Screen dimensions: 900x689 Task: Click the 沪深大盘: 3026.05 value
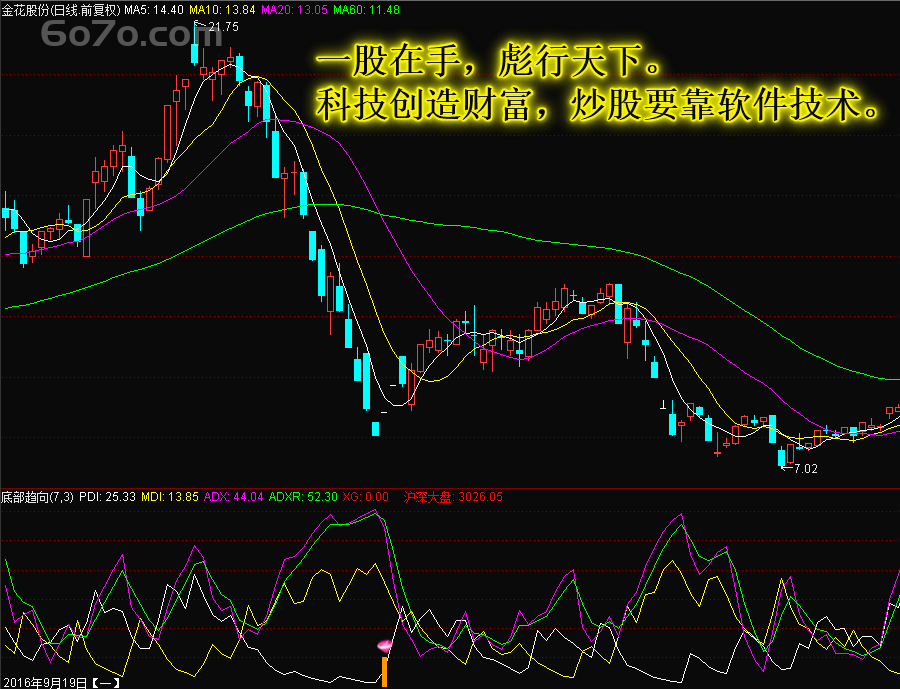453,497
